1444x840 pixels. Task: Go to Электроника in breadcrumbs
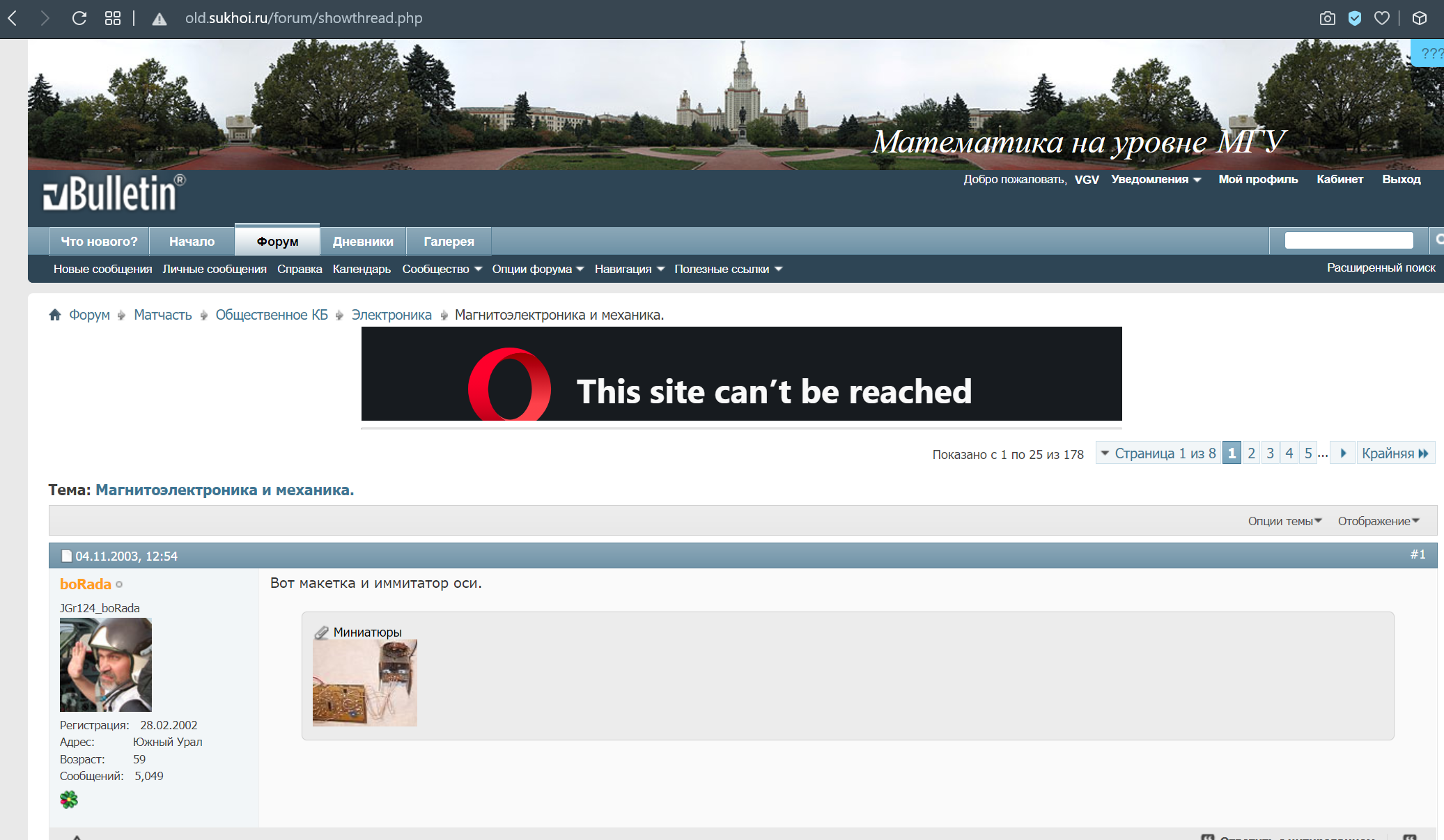coord(391,315)
